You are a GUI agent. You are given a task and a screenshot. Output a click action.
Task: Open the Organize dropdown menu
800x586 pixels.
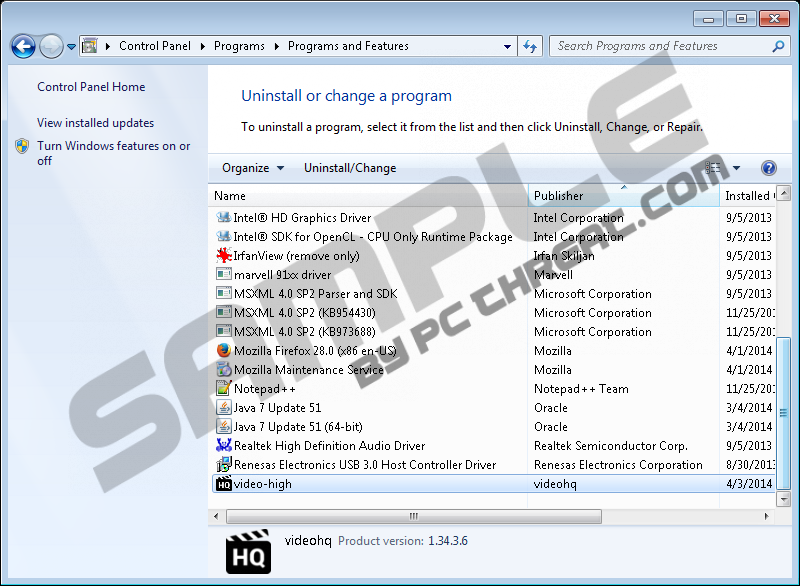point(253,168)
